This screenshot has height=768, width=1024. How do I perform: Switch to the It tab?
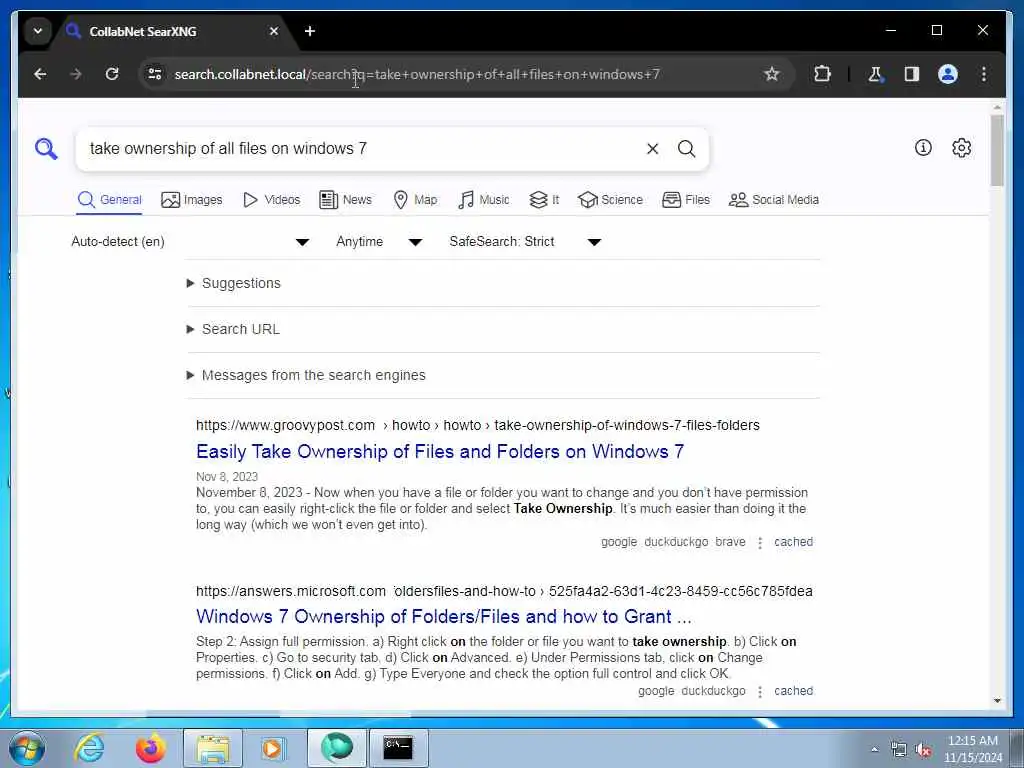[543, 200]
